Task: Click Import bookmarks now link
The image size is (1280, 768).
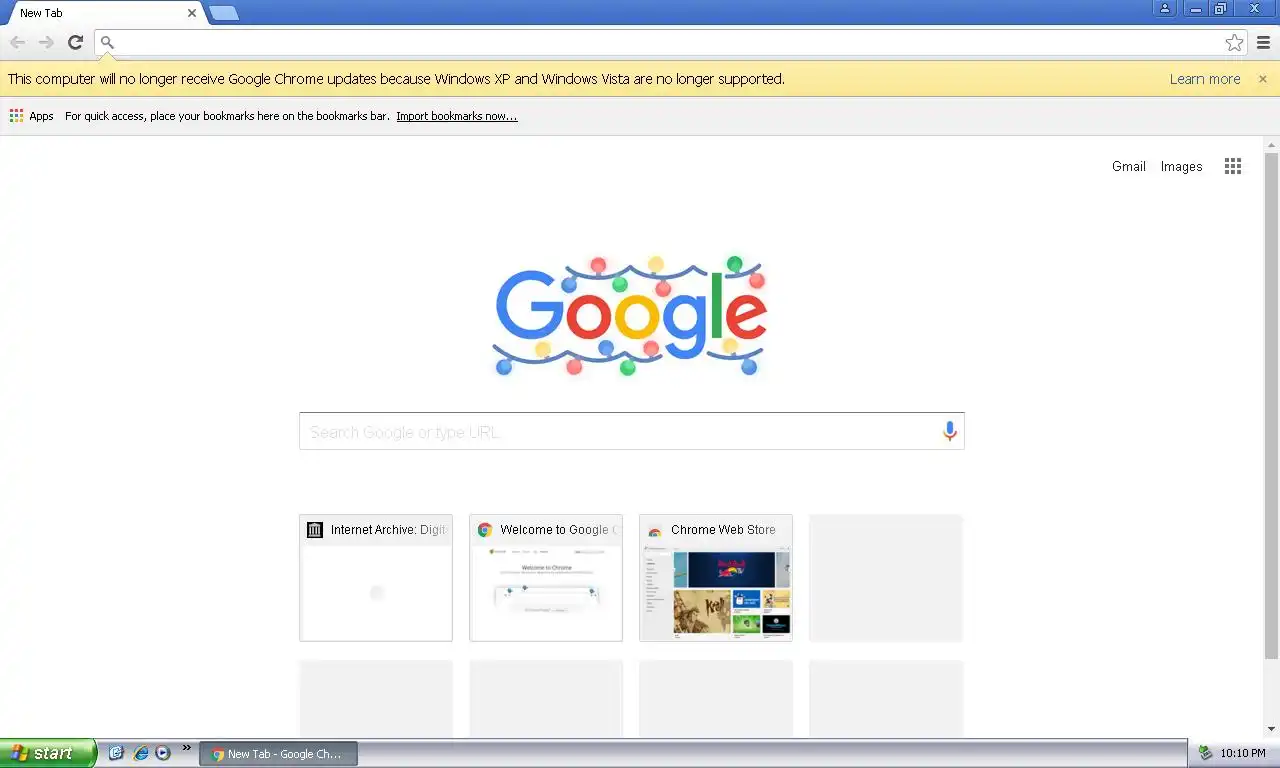Action: coord(457,116)
